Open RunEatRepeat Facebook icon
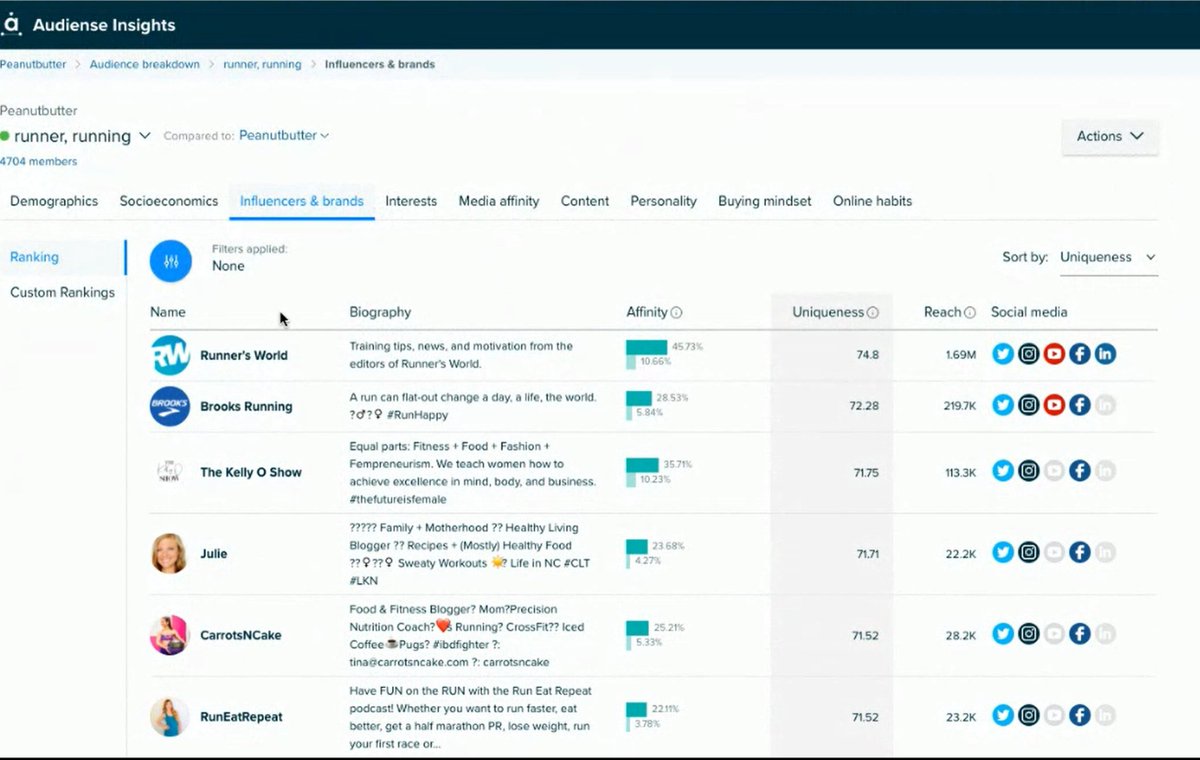Viewport: 1200px width, 760px height. (x=1080, y=715)
